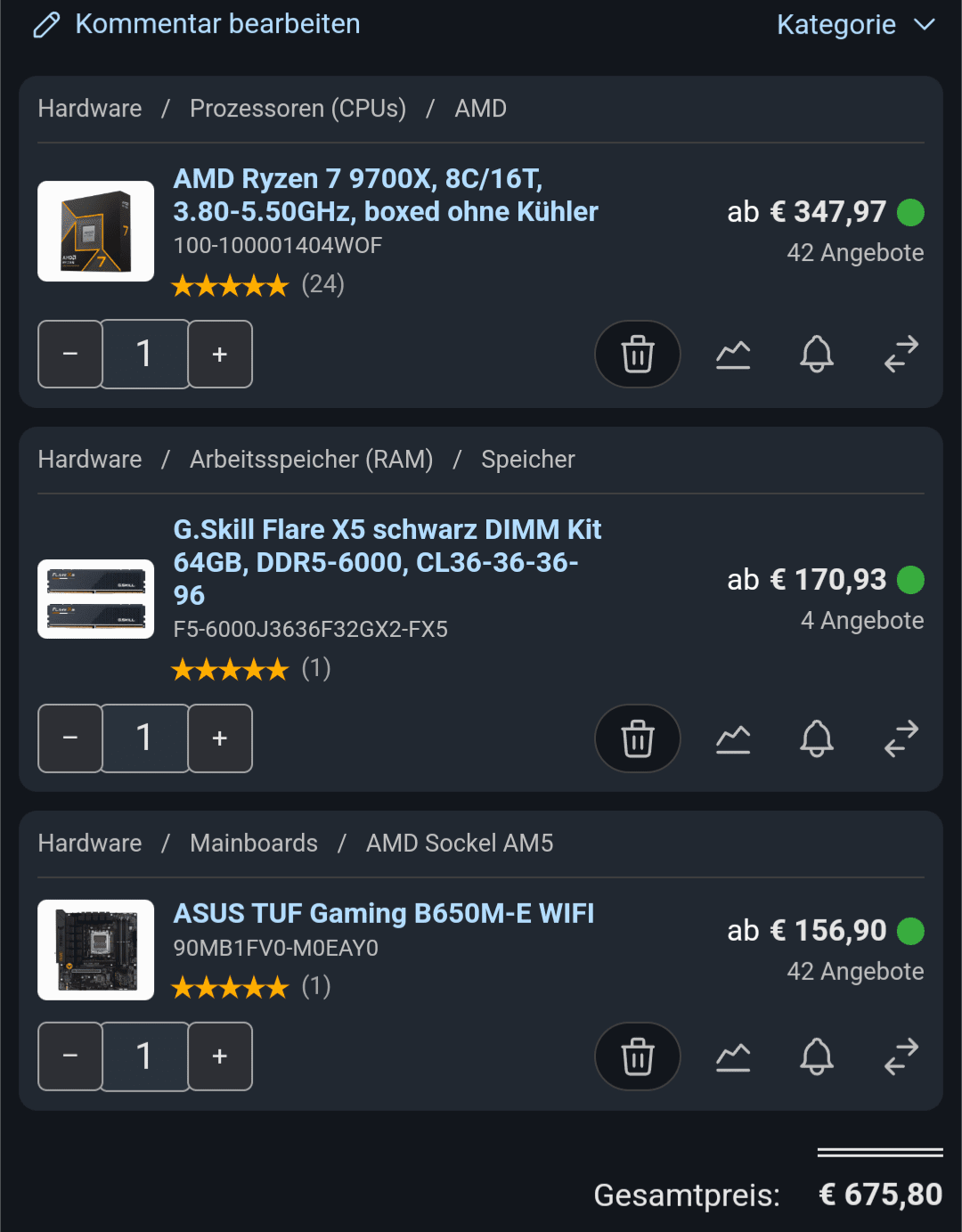Show price chart for G.Skill Flare X5
Viewport: 962px width, 1232px height.
click(x=733, y=738)
